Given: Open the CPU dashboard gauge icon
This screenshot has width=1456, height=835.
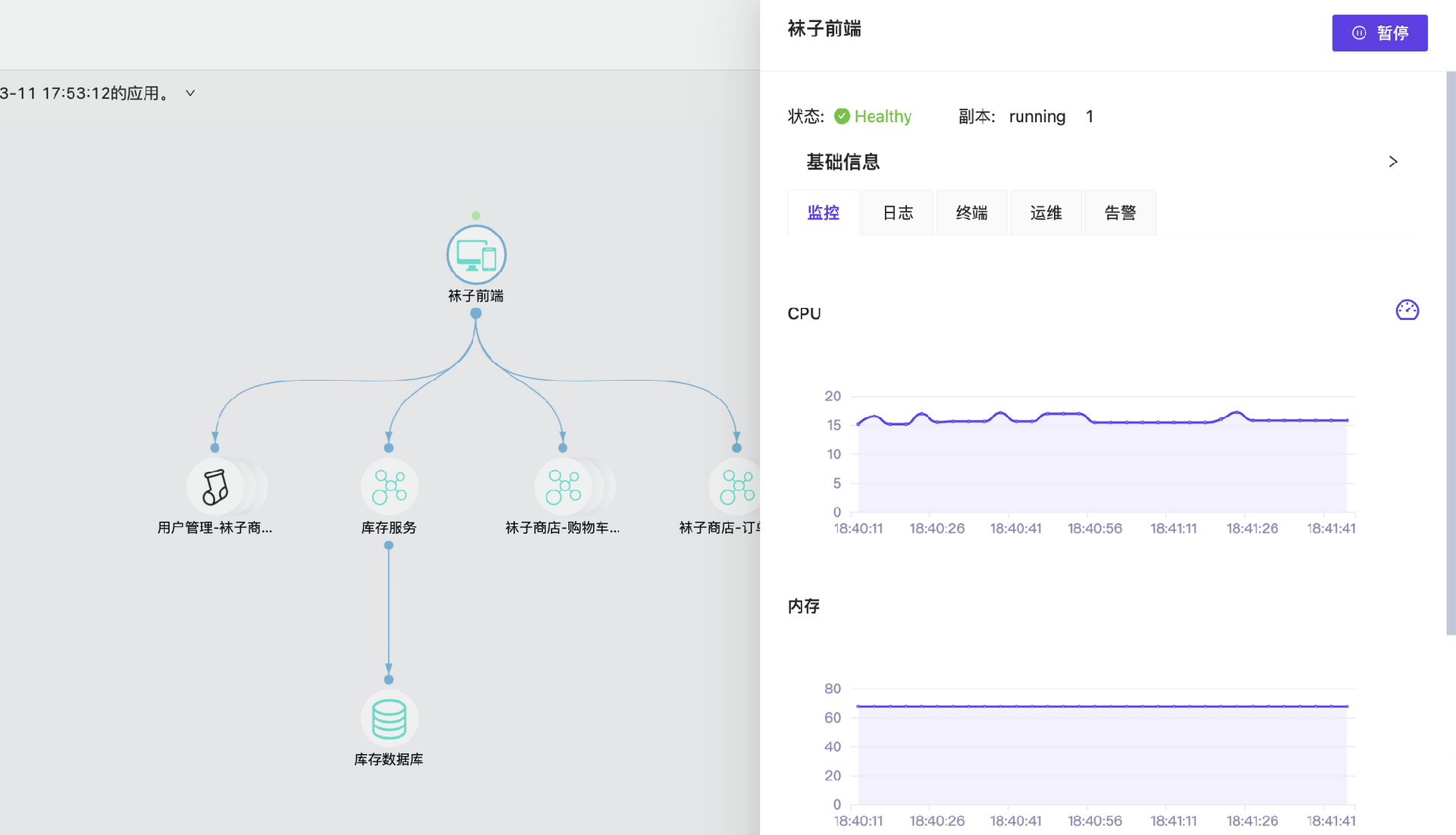Looking at the screenshot, I should pos(1407,310).
